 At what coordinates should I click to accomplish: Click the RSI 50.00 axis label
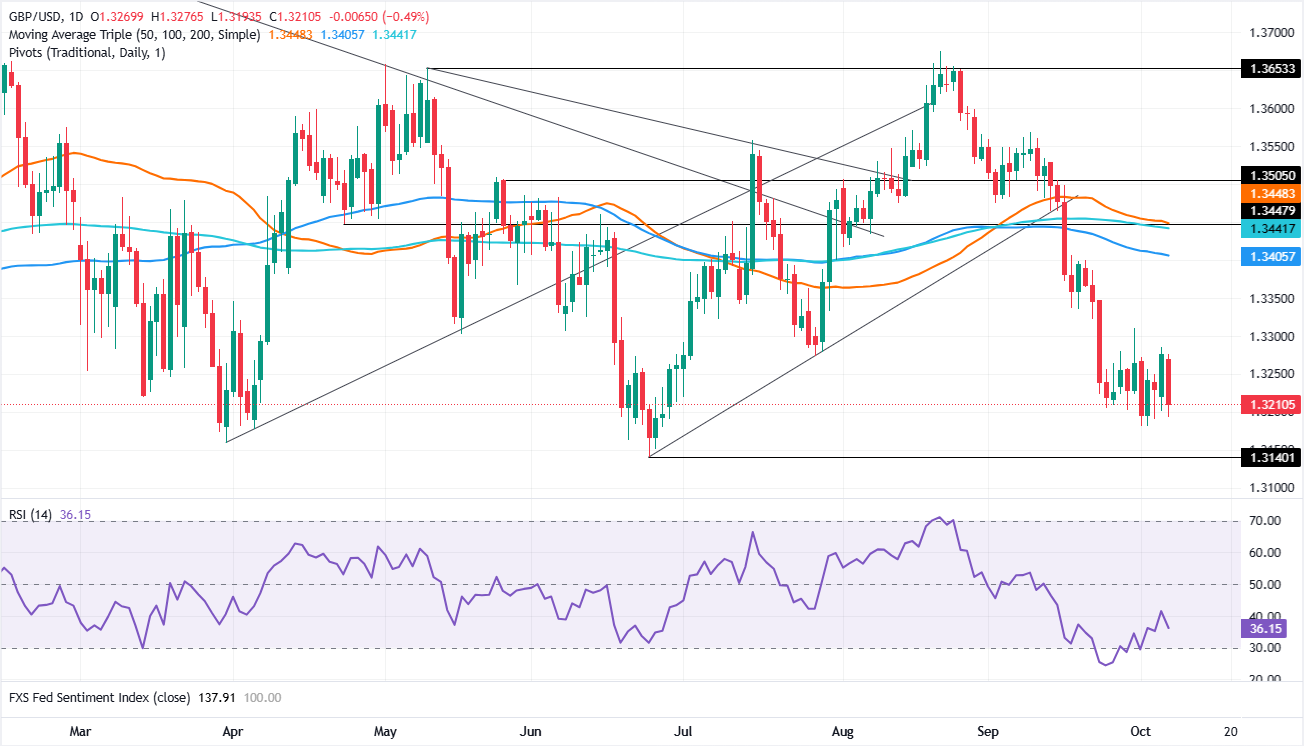tap(1263, 584)
